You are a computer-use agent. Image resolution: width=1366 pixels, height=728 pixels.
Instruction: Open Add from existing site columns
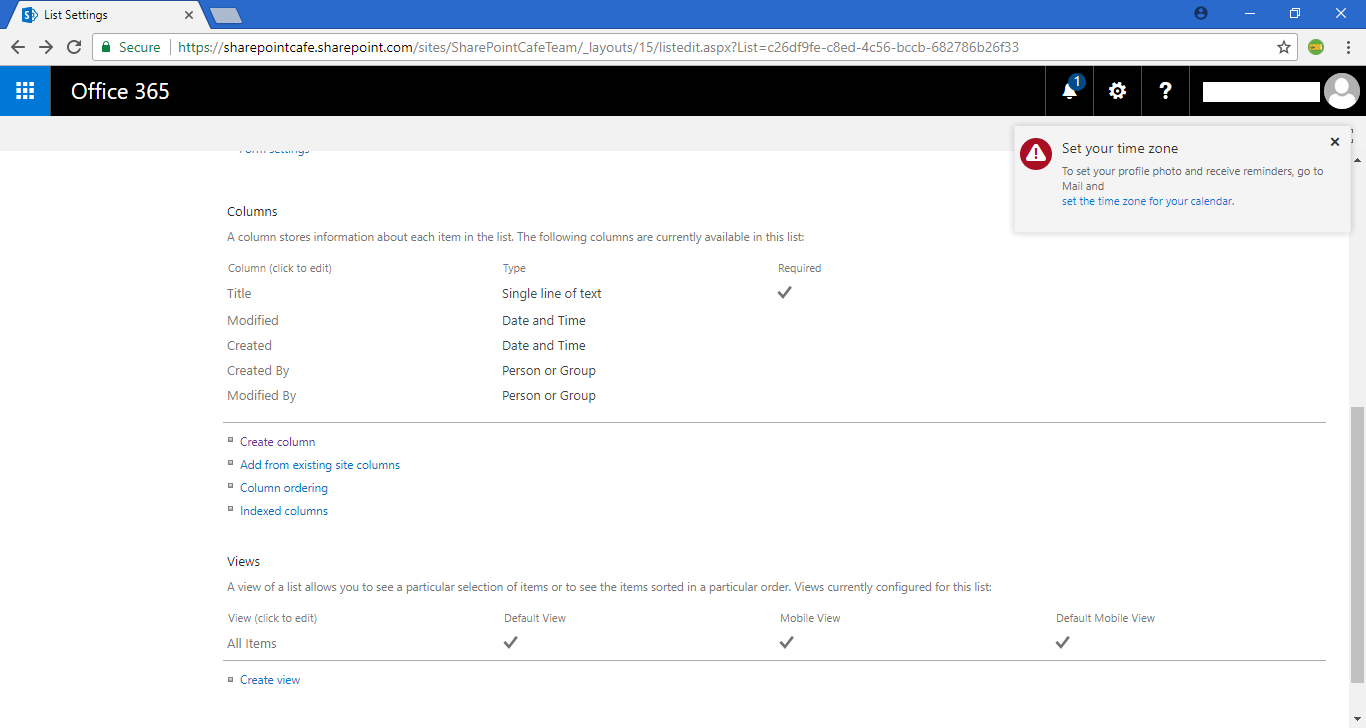320,465
